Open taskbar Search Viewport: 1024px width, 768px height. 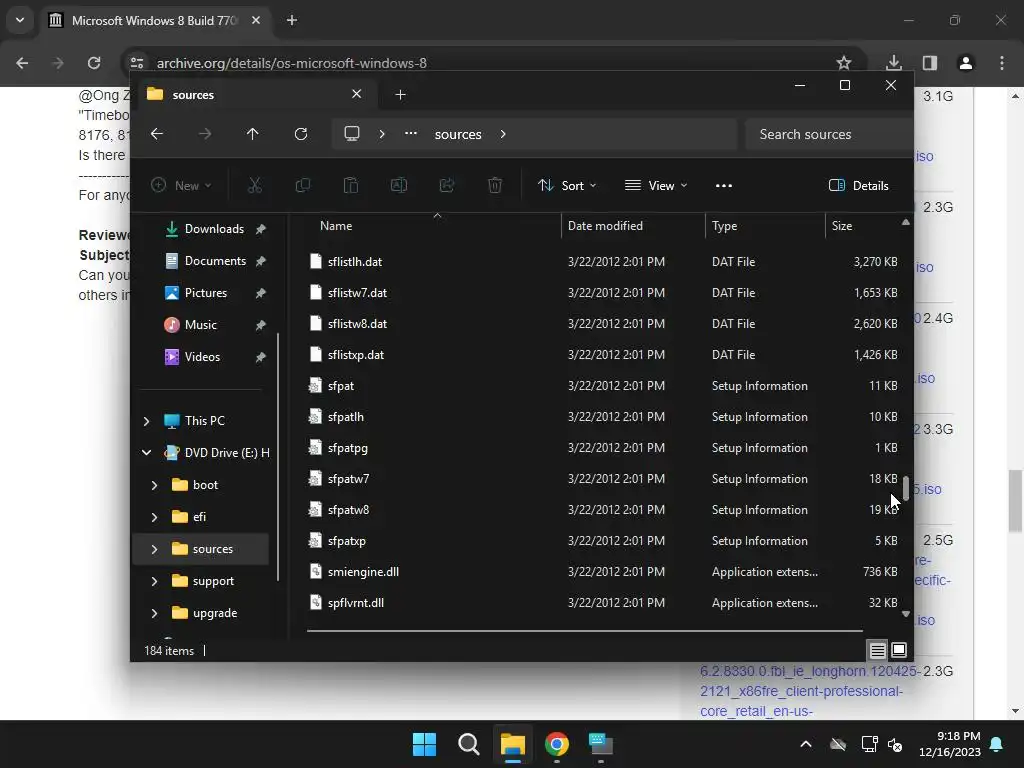click(469, 744)
